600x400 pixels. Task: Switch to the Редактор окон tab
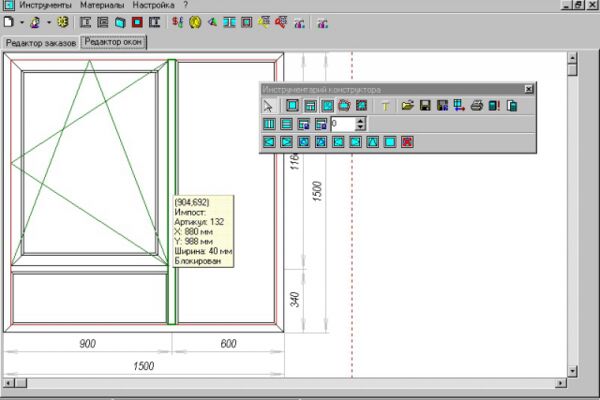tap(113, 42)
